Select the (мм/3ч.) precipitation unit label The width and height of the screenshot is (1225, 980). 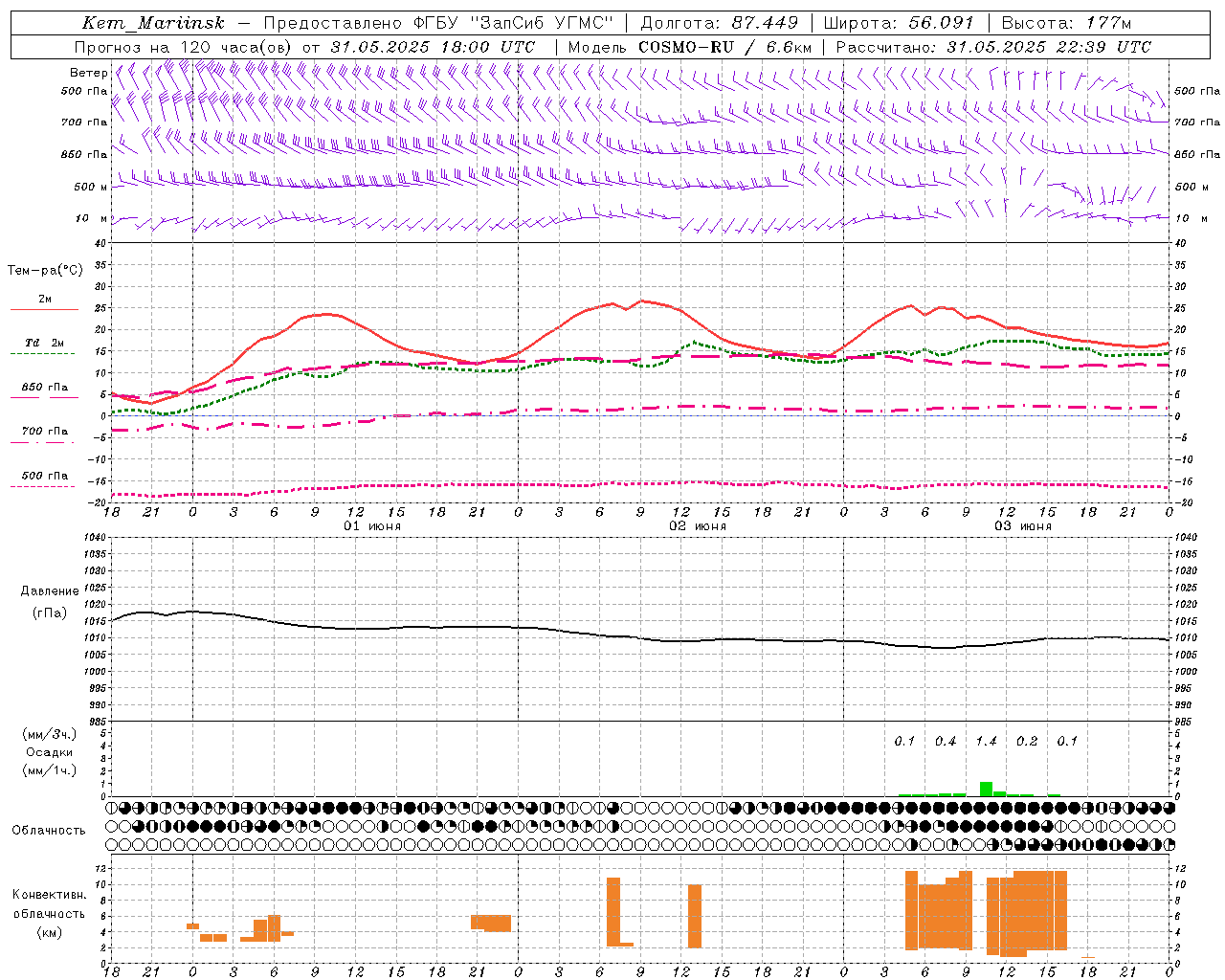49,734
